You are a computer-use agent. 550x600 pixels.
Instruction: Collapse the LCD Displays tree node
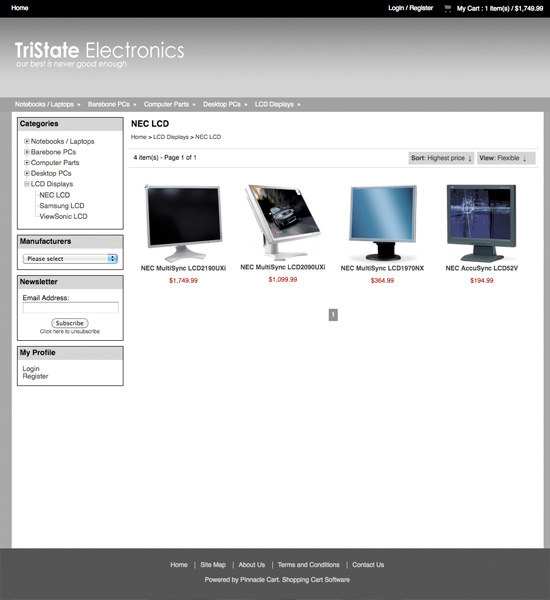click(x=27, y=184)
